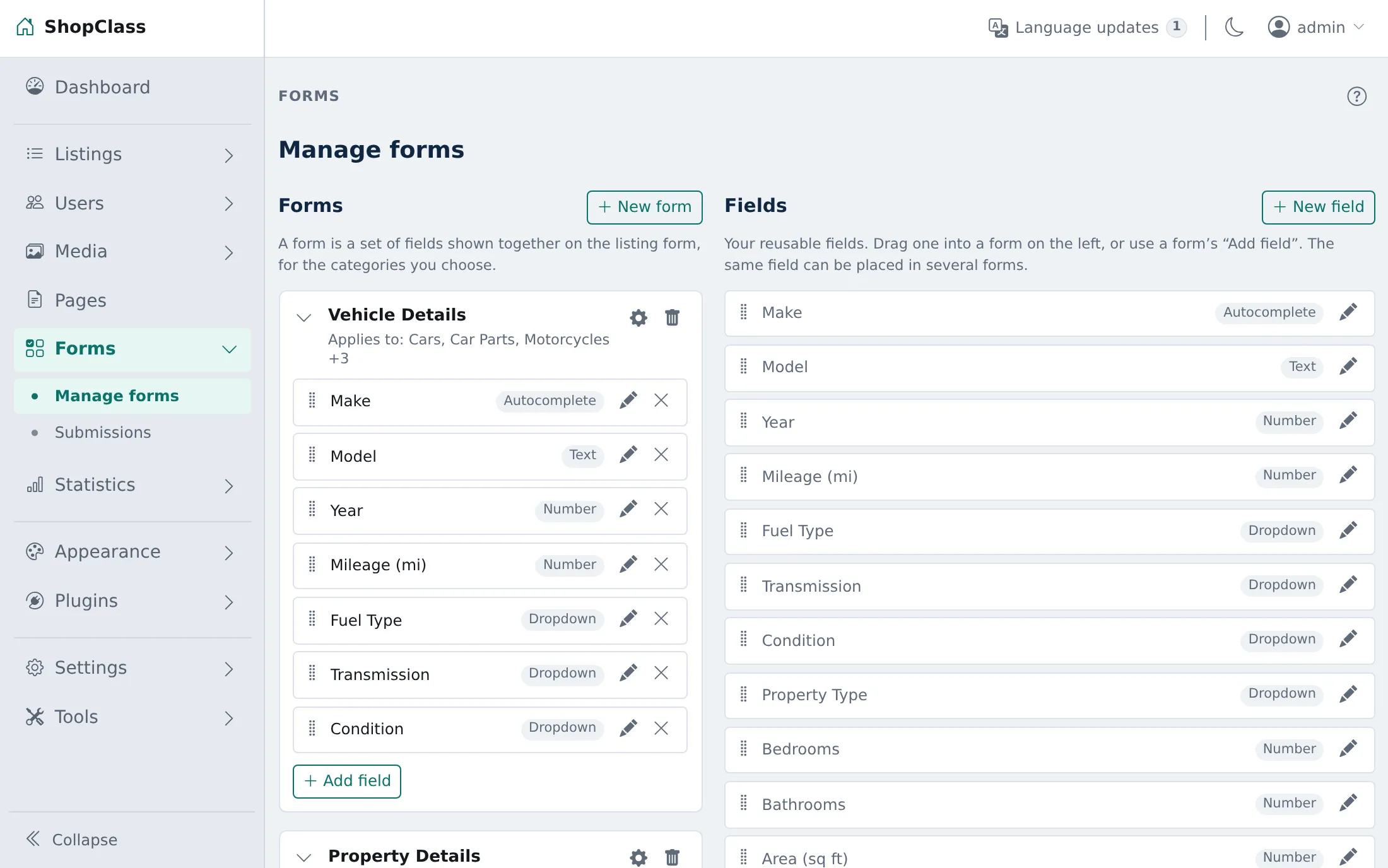This screenshot has height=868, width=1388.
Task: Collapse the sidebar navigation
Action: click(x=72, y=840)
